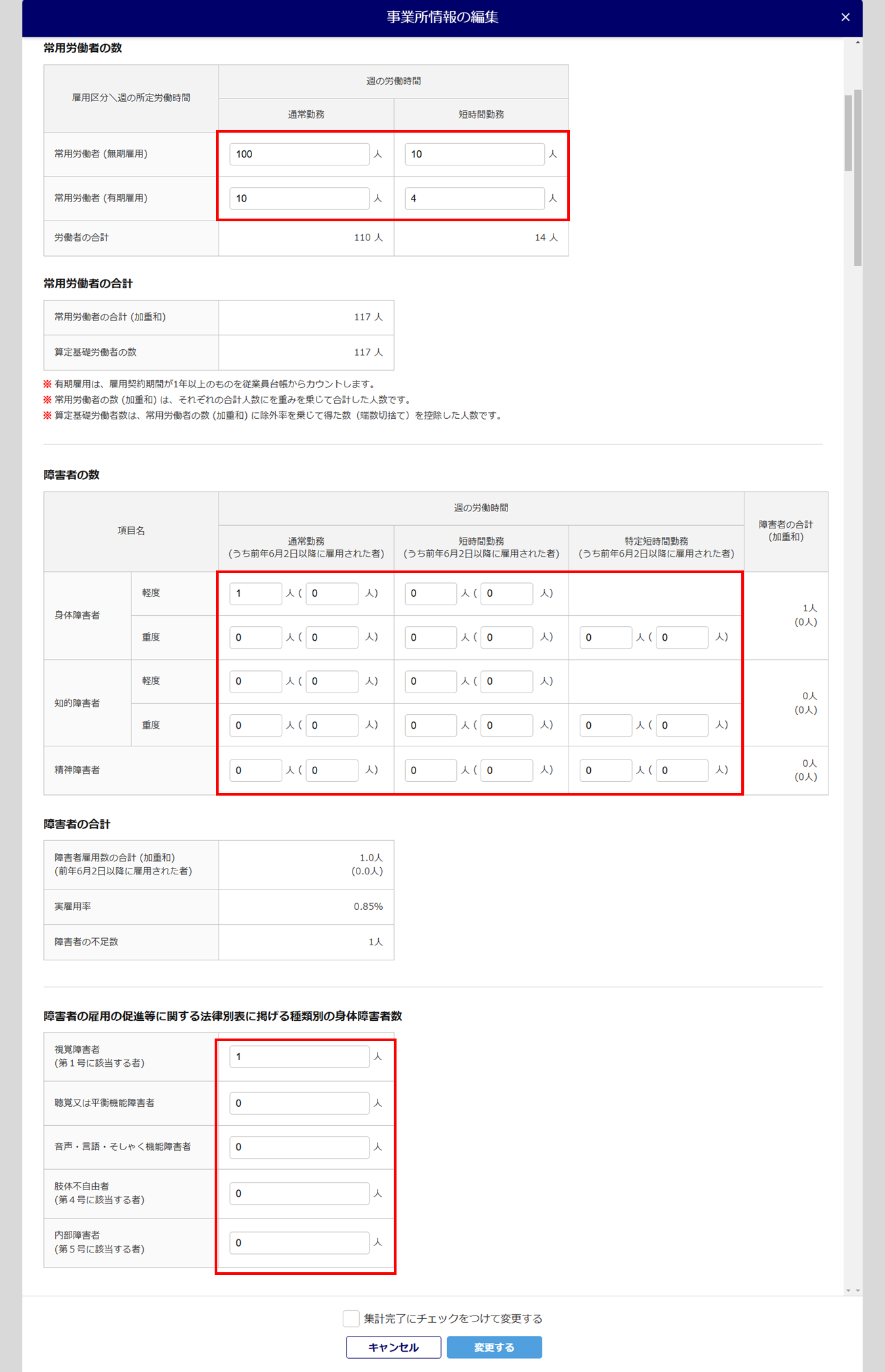The height and width of the screenshot is (1372, 885).
Task: Select 無期雇用 通常勤務 field showing 100
Action: pyautogui.click(x=299, y=154)
